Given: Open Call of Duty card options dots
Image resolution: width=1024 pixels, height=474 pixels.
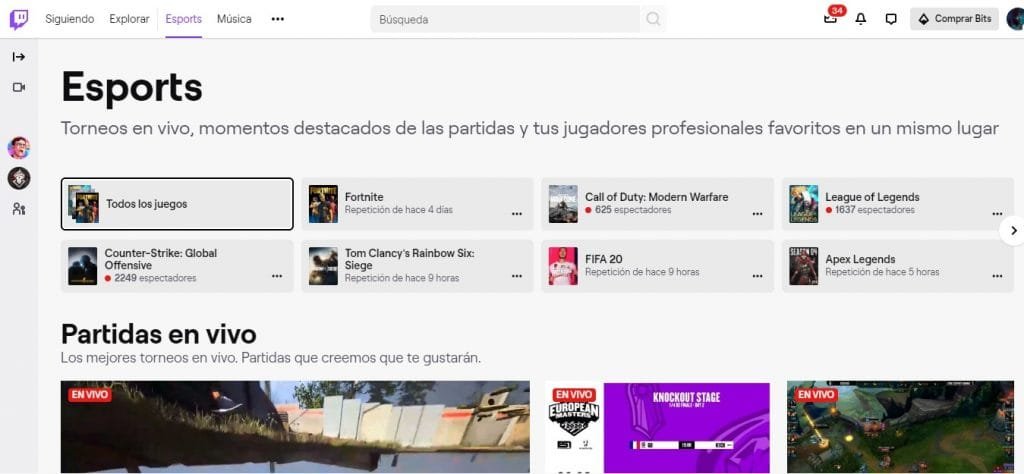Looking at the screenshot, I should 757,213.
